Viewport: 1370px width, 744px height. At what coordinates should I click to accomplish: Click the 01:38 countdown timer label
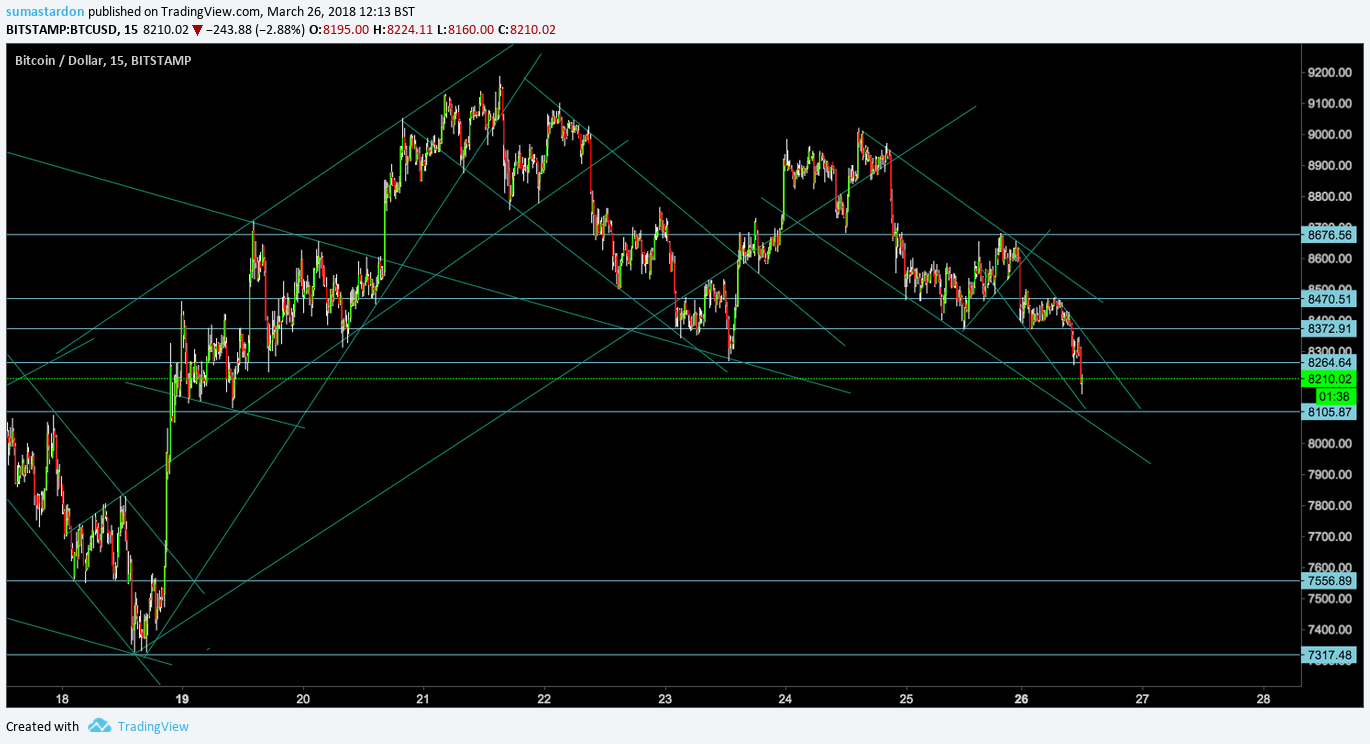pyautogui.click(x=1335, y=396)
